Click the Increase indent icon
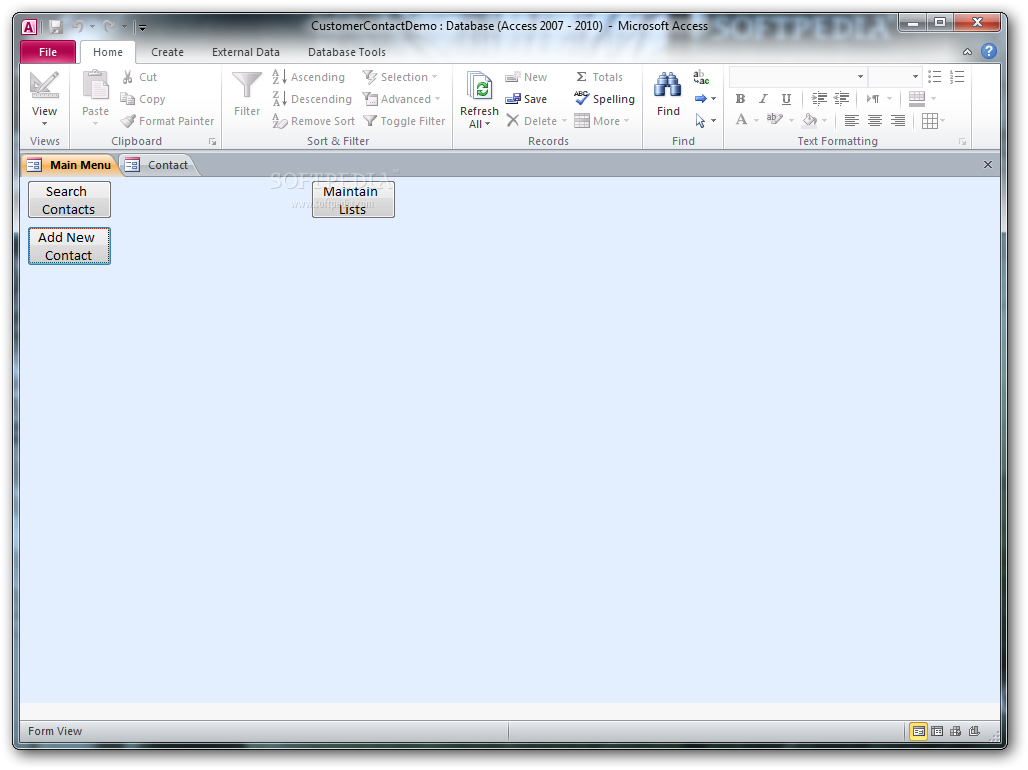The width and height of the screenshot is (1028, 770). (x=819, y=99)
